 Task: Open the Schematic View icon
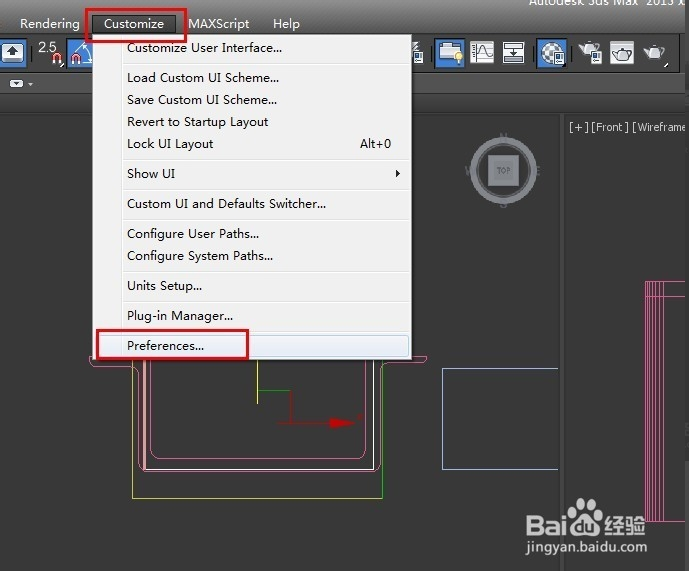tap(513, 53)
